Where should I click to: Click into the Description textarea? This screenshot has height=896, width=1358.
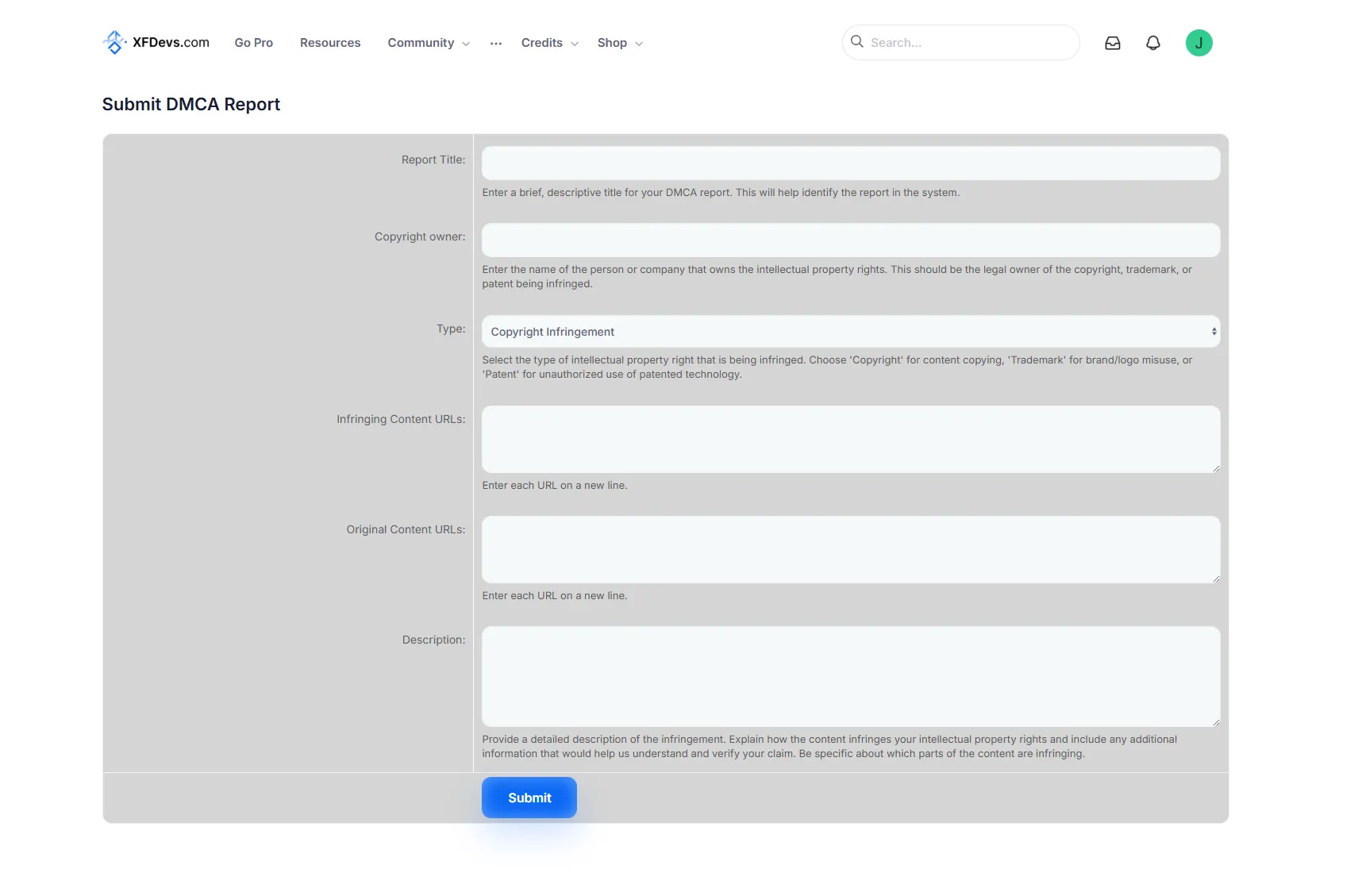click(x=850, y=676)
